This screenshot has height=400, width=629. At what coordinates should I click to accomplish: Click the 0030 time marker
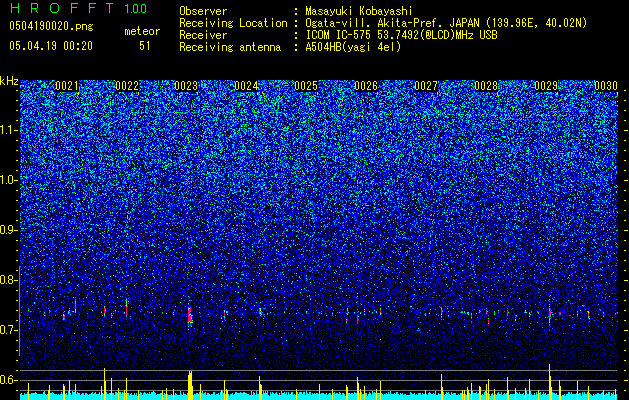(x=606, y=86)
